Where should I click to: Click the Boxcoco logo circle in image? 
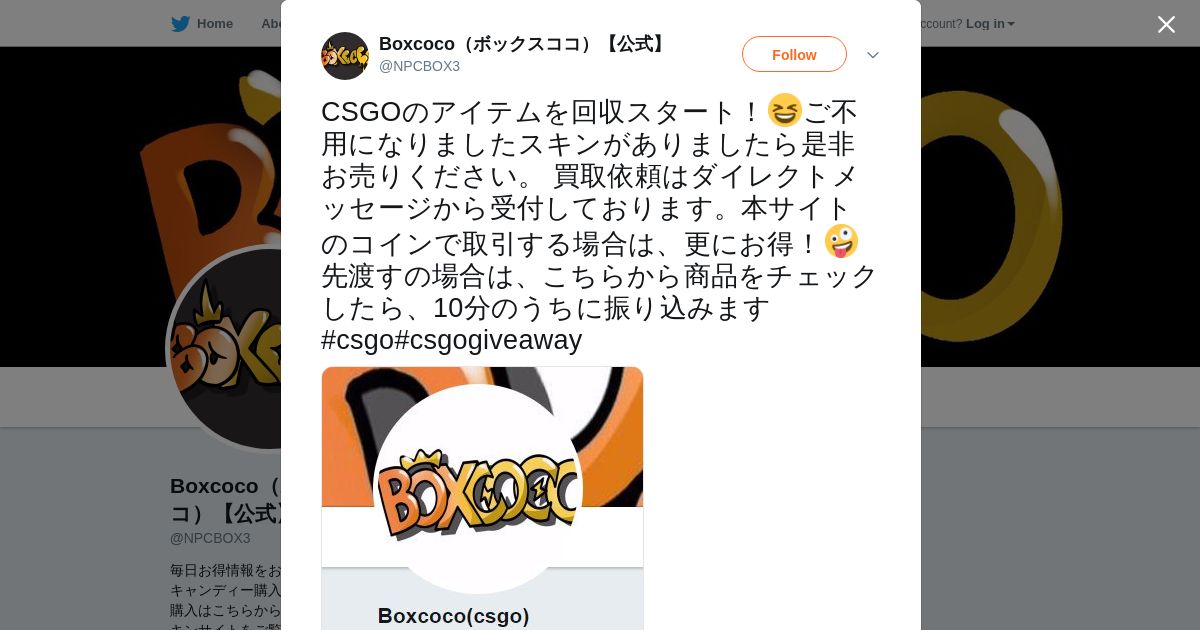[478, 489]
